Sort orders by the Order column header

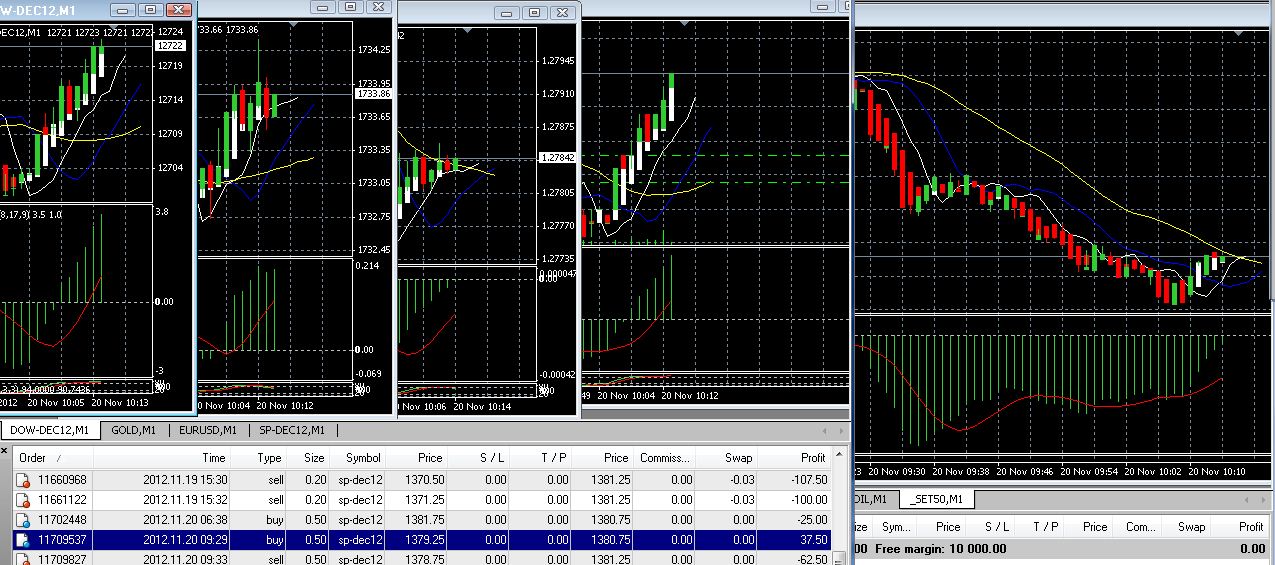point(52,457)
